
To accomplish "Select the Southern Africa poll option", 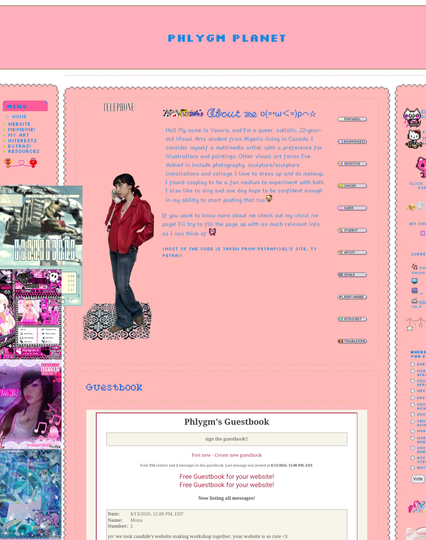I will pos(412,381).
